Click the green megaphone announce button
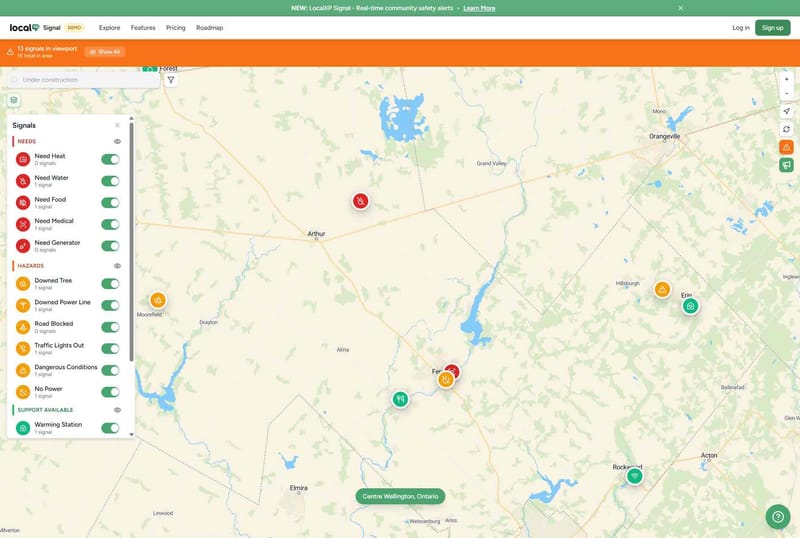800x538 pixels. click(786, 165)
